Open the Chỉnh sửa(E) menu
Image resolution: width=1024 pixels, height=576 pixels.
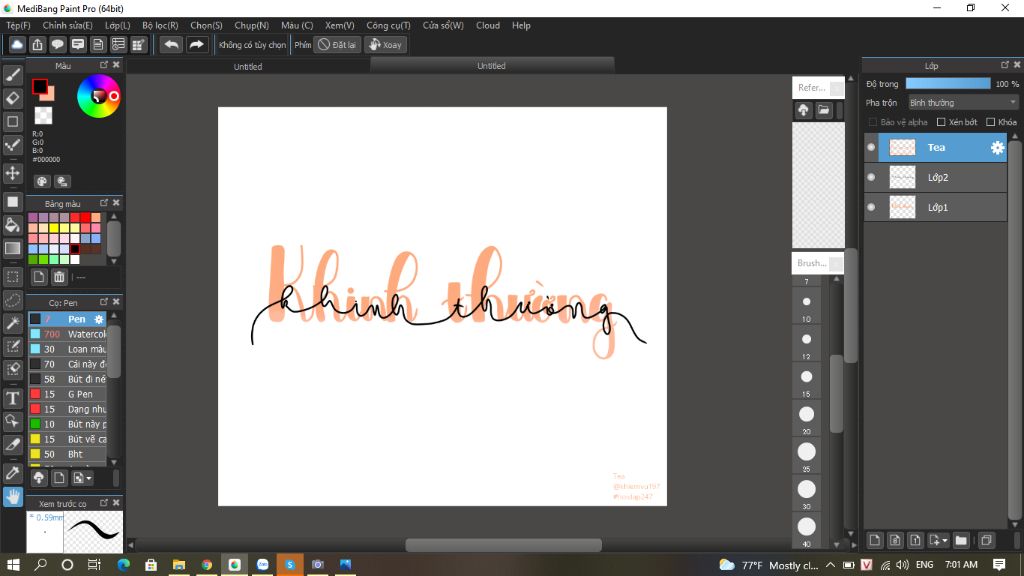pos(67,25)
